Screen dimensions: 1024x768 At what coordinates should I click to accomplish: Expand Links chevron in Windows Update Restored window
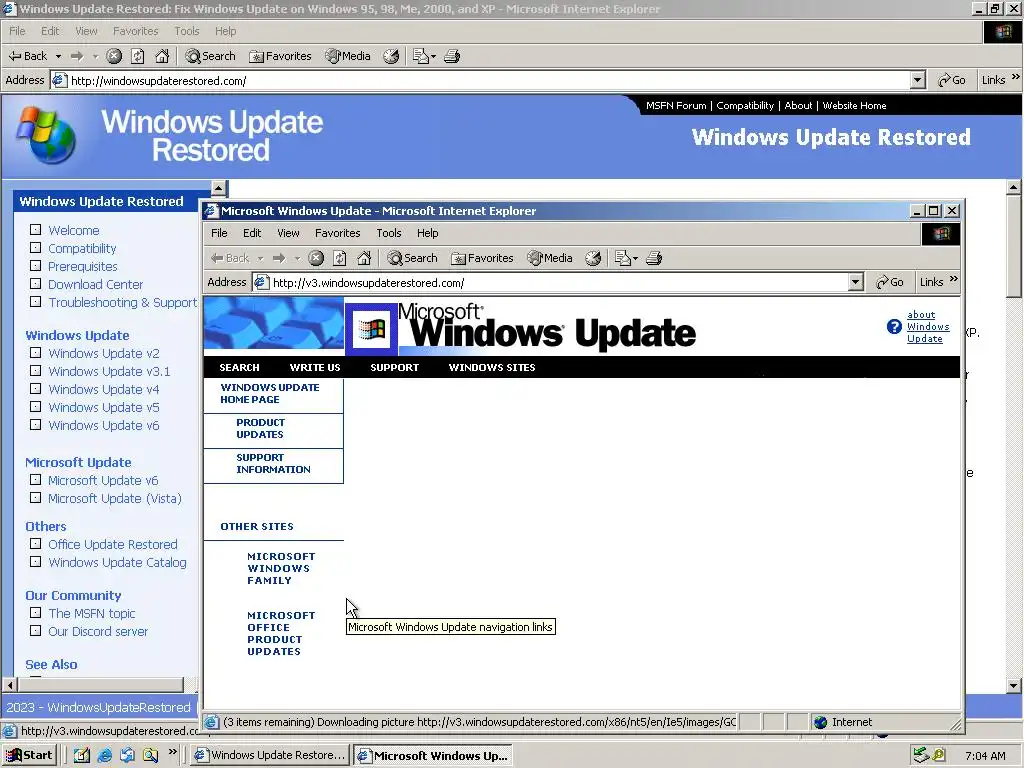(1016, 78)
